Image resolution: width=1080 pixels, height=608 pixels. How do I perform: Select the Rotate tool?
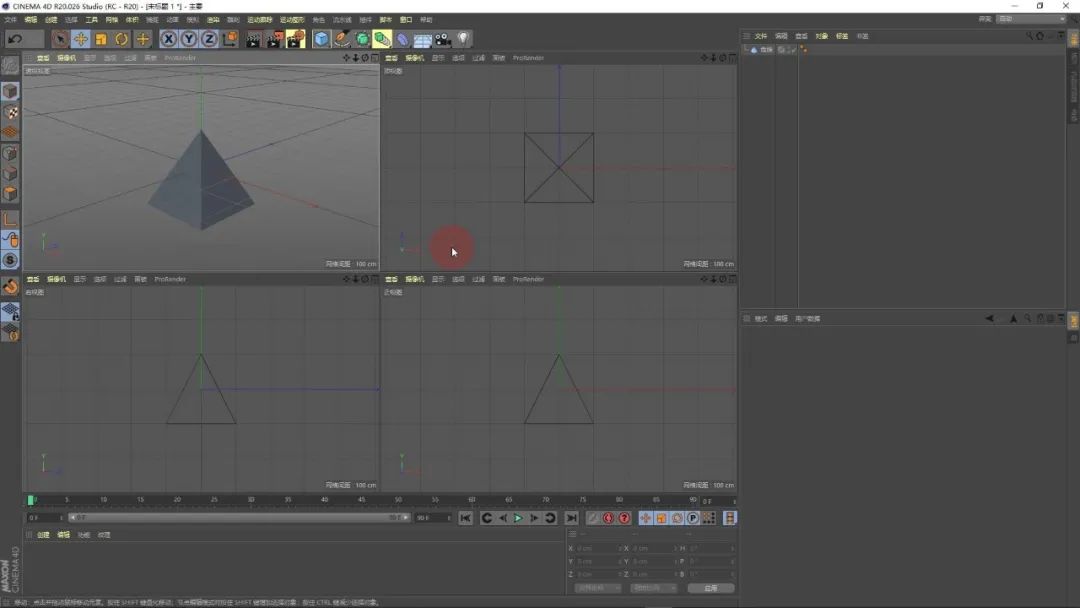pos(122,39)
